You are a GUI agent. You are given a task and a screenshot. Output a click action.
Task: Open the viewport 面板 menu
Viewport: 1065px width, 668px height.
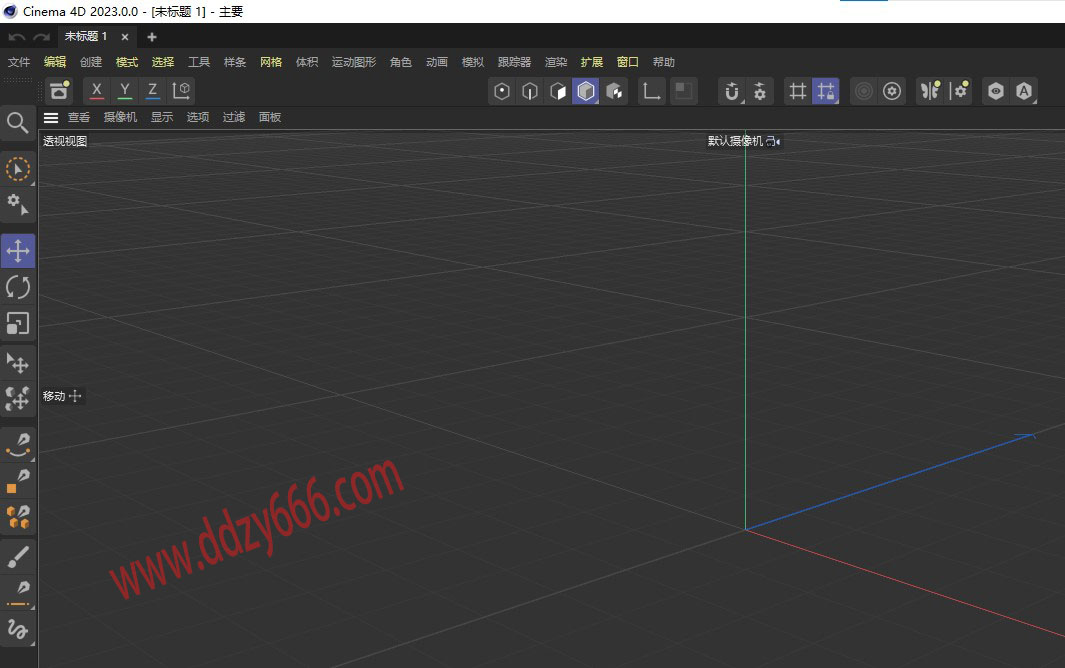click(270, 118)
